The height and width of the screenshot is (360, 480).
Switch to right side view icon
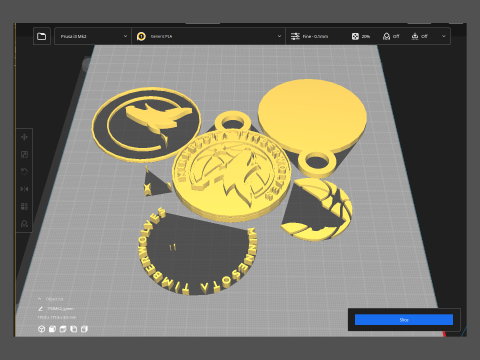pyautogui.click(x=84, y=329)
